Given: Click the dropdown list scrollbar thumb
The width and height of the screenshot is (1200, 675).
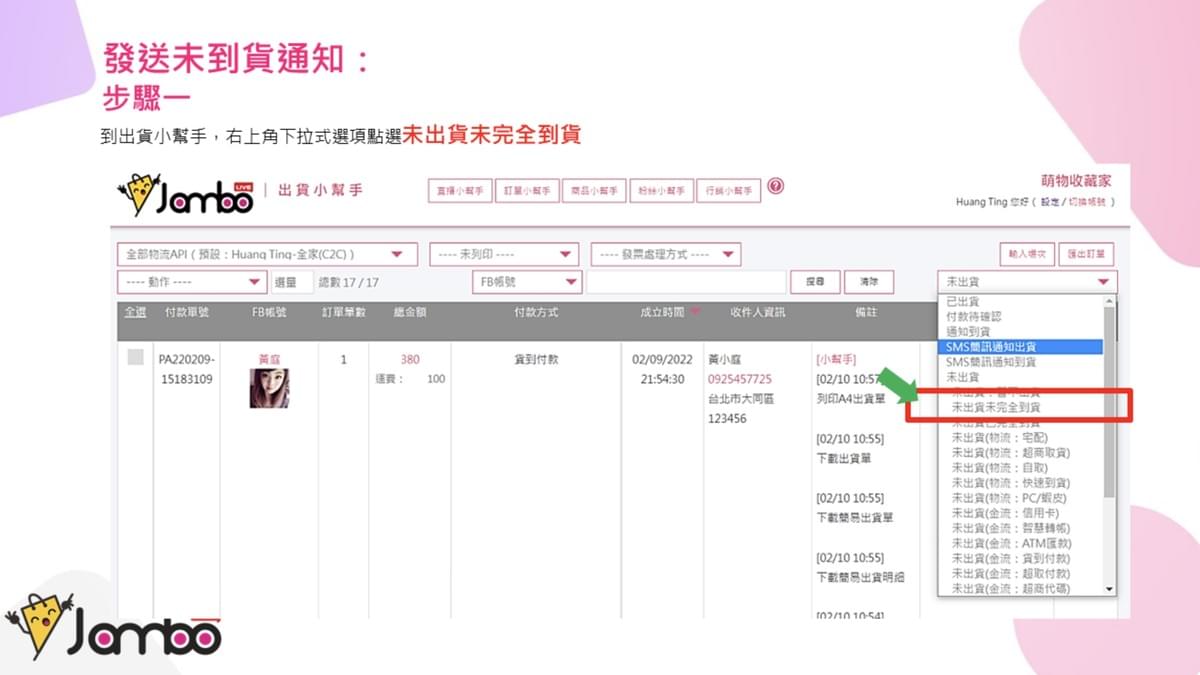Looking at the screenshot, I should pos(1109,402).
